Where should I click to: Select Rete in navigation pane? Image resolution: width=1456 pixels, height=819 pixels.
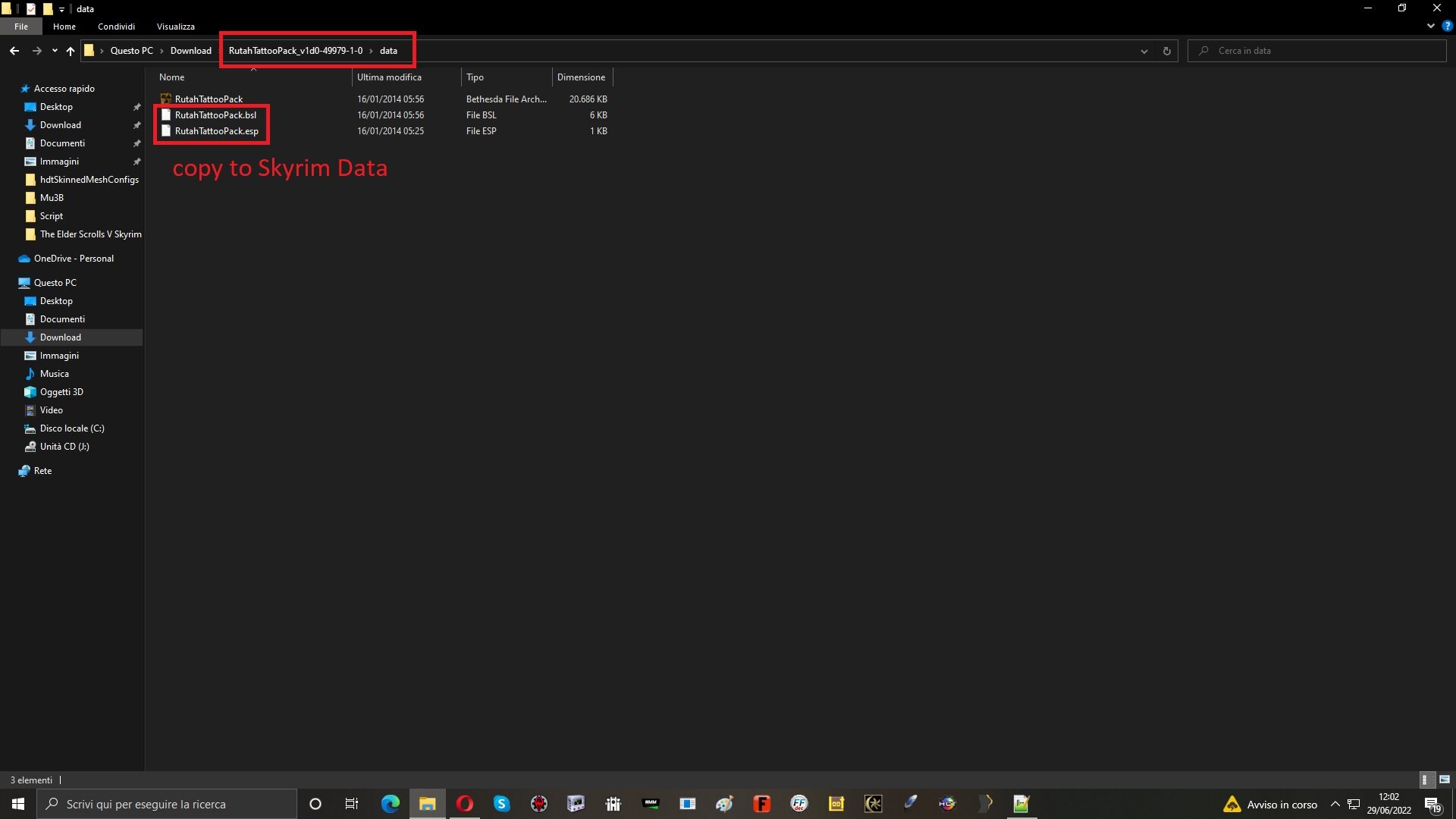pyautogui.click(x=42, y=471)
